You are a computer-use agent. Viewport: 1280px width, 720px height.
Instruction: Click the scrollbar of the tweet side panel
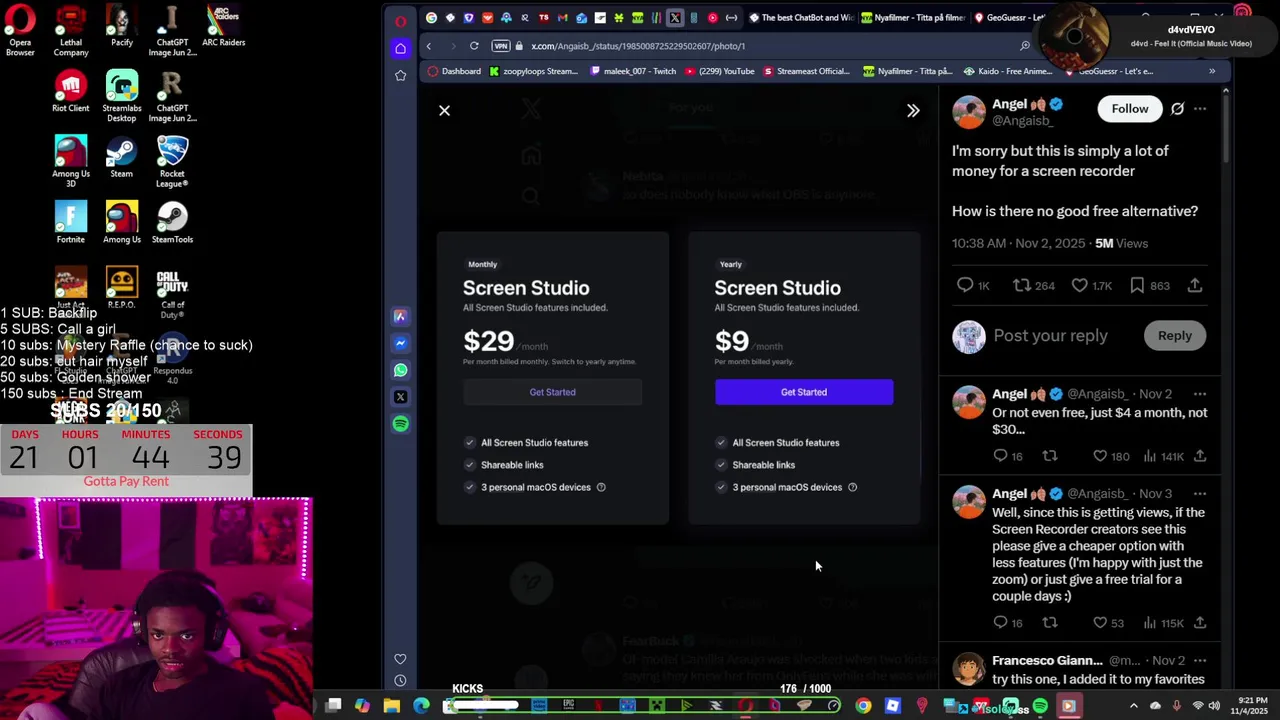tap(1225, 130)
